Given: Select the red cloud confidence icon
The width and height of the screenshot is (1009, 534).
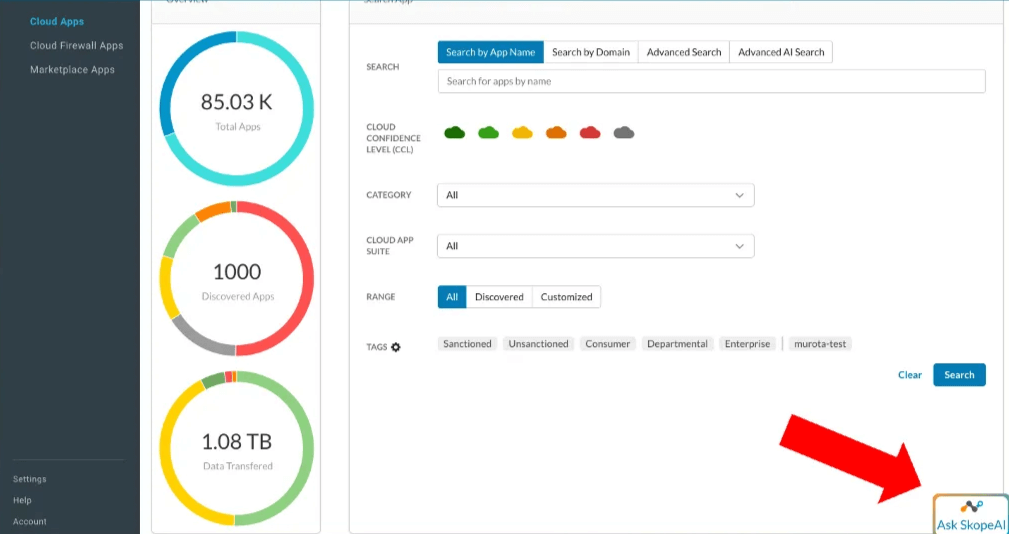Looking at the screenshot, I should click(x=590, y=133).
